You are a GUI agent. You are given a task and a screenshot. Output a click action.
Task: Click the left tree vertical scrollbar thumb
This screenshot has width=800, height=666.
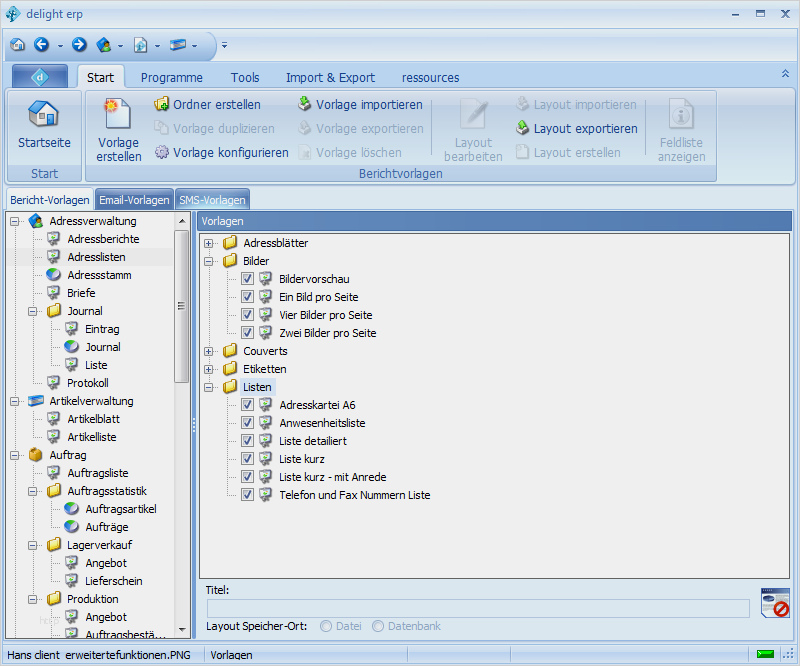[x=181, y=306]
